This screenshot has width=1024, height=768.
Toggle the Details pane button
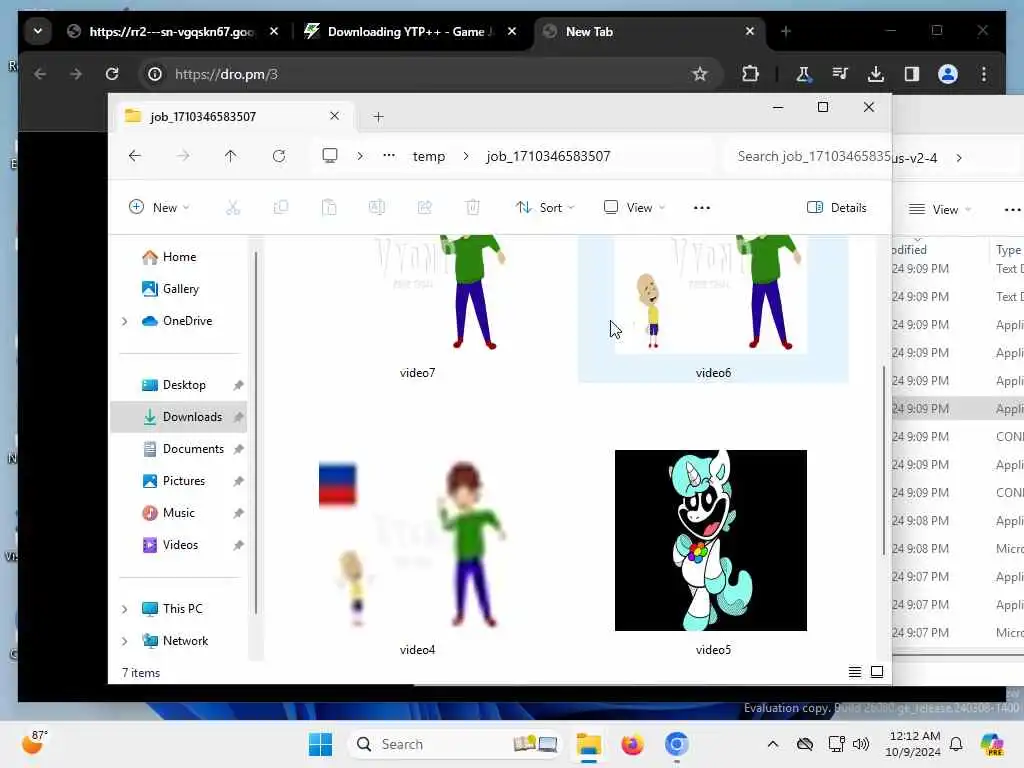837,208
